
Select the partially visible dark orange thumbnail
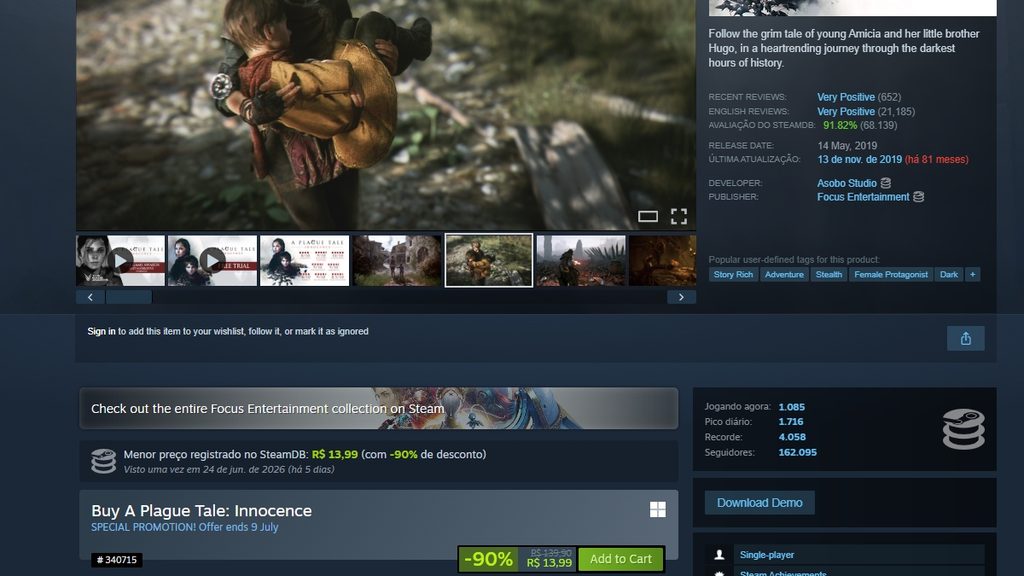(x=662, y=261)
